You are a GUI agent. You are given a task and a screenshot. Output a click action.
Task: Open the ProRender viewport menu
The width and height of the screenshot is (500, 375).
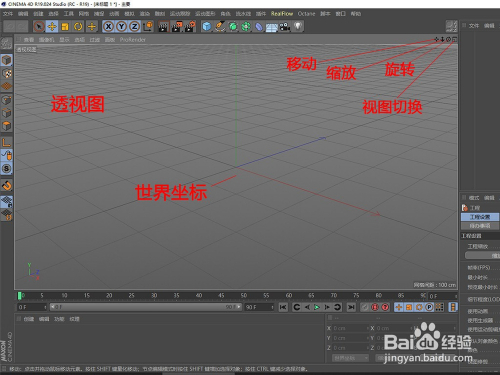(x=133, y=40)
